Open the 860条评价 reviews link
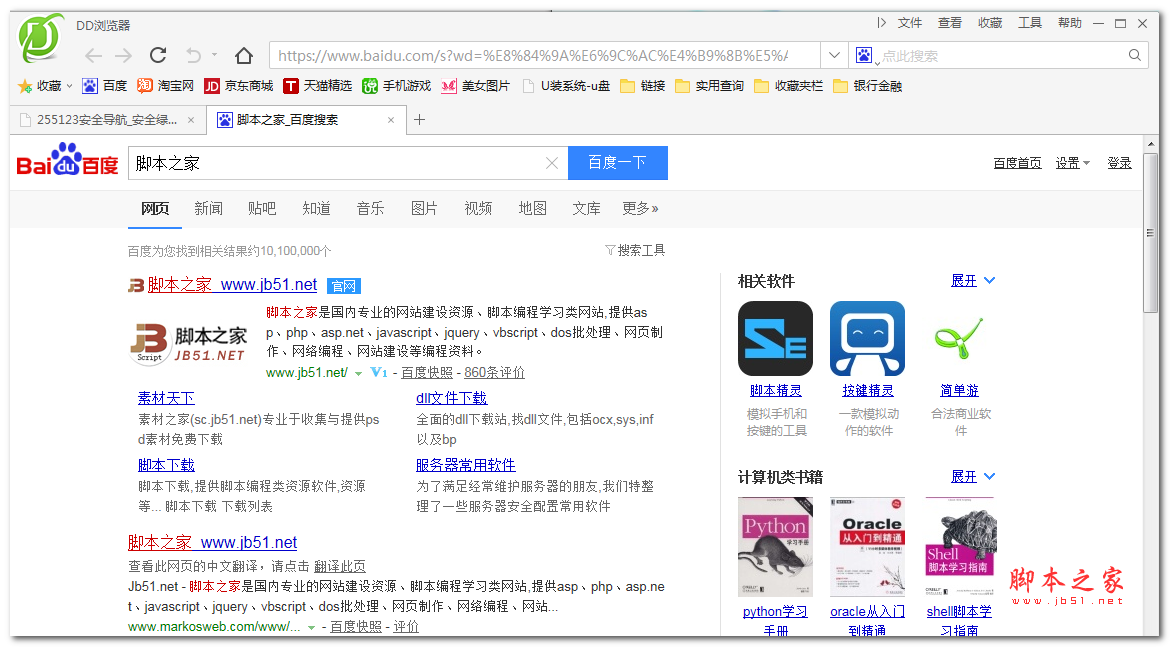Viewport: 1170px width, 647px height. (494, 372)
